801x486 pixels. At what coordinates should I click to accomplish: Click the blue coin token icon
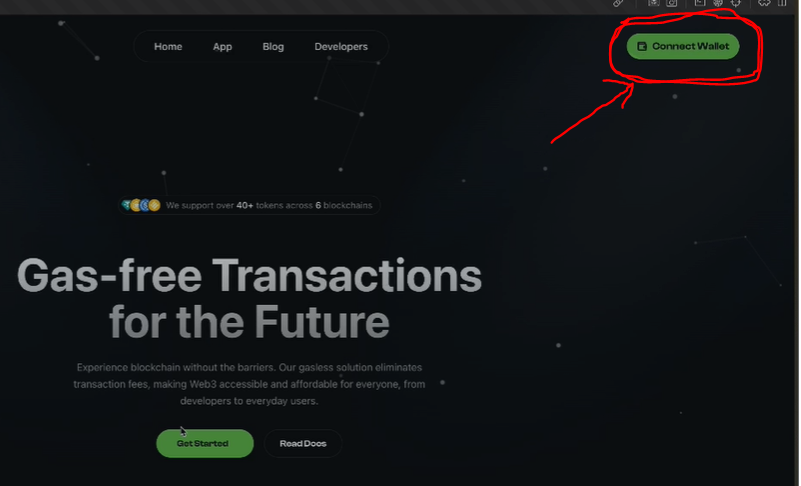click(x=145, y=205)
